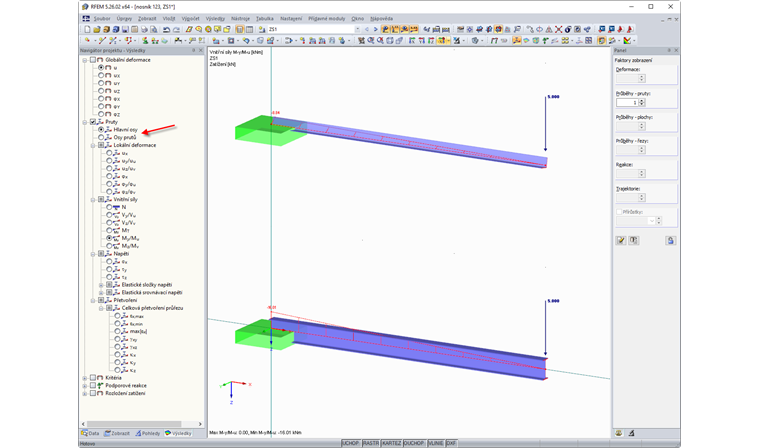Select the Celková přetvoření průřezu tree item
This screenshot has height=448, width=760.
(152, 308)
